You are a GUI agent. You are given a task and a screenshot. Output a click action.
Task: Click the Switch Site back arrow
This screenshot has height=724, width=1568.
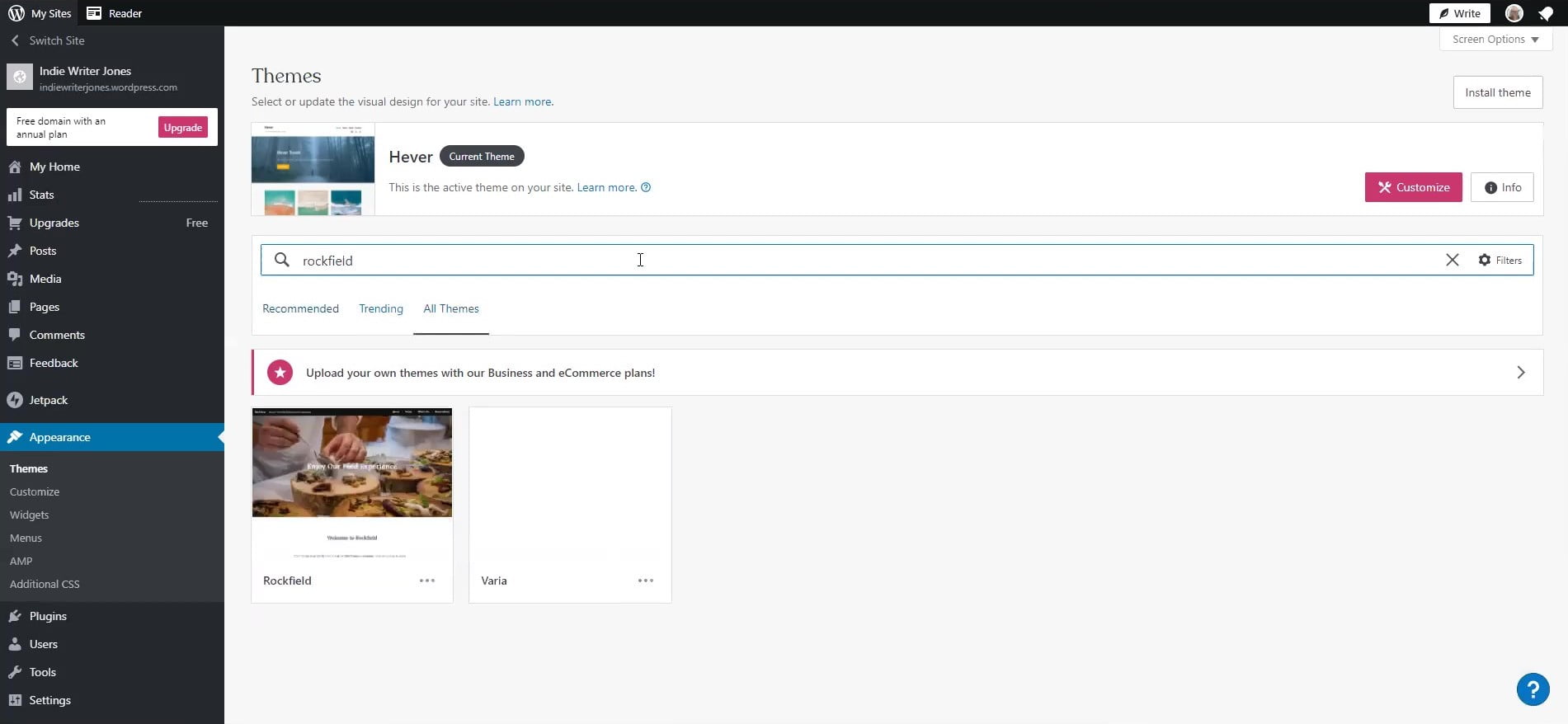click(x=15, y=40)
